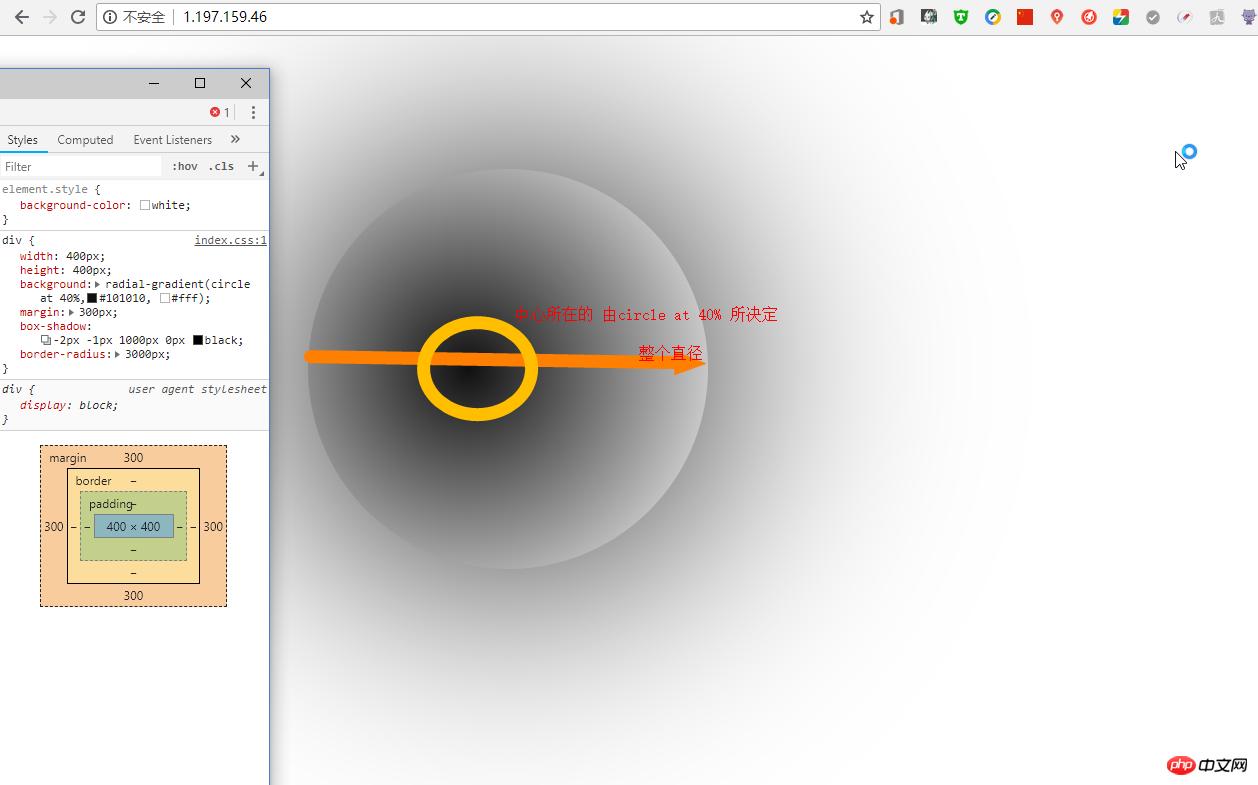Open the index.css:1 source link
The width and height of the screenshot is (1258, 785).
click(x=230, y=240)
